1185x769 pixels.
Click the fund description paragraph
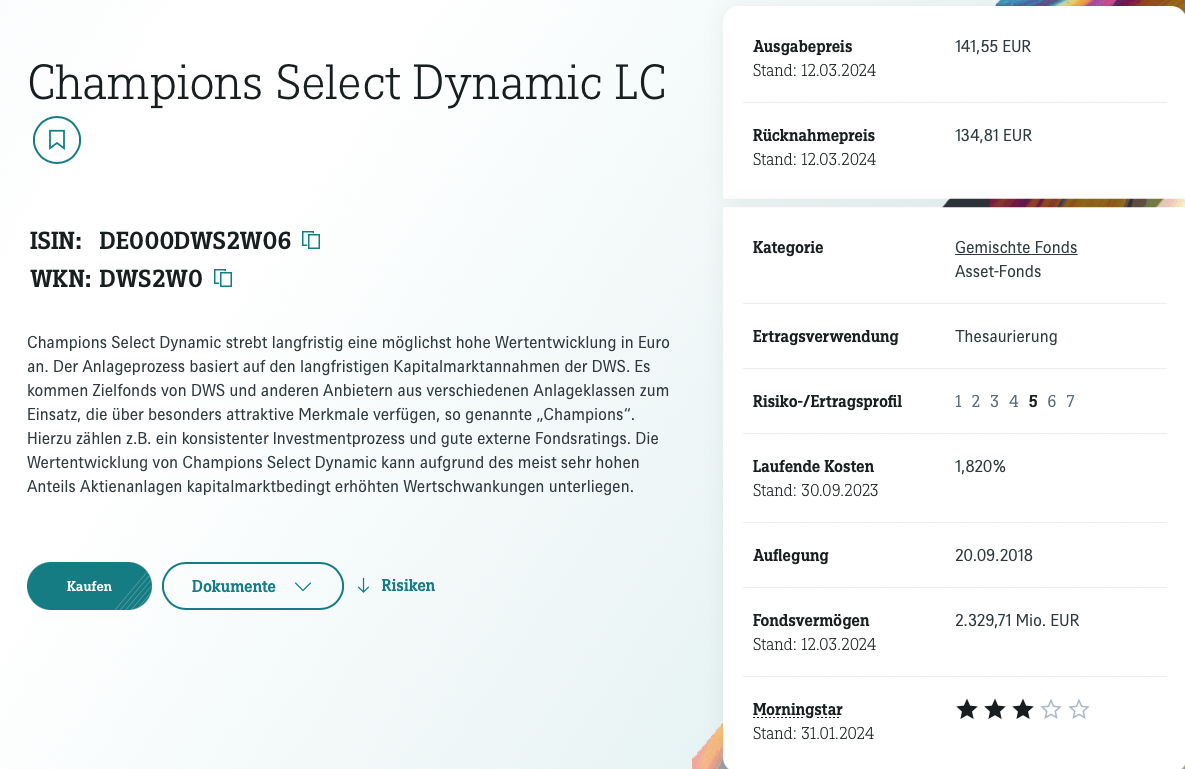click(348, 414)
